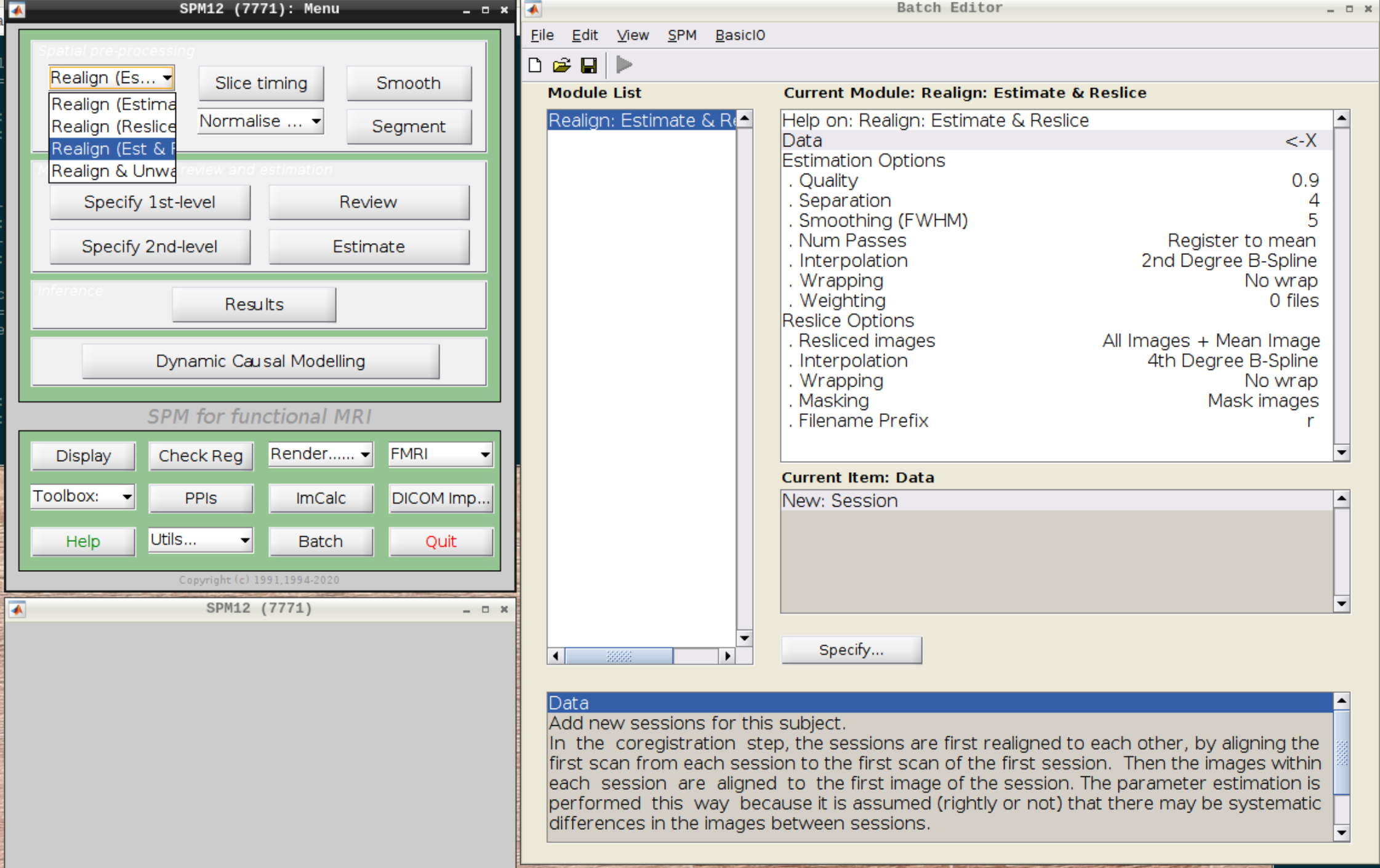Select the Masking row
The width and height of the screenshot is (1380, 868).
click(1056, 401)
